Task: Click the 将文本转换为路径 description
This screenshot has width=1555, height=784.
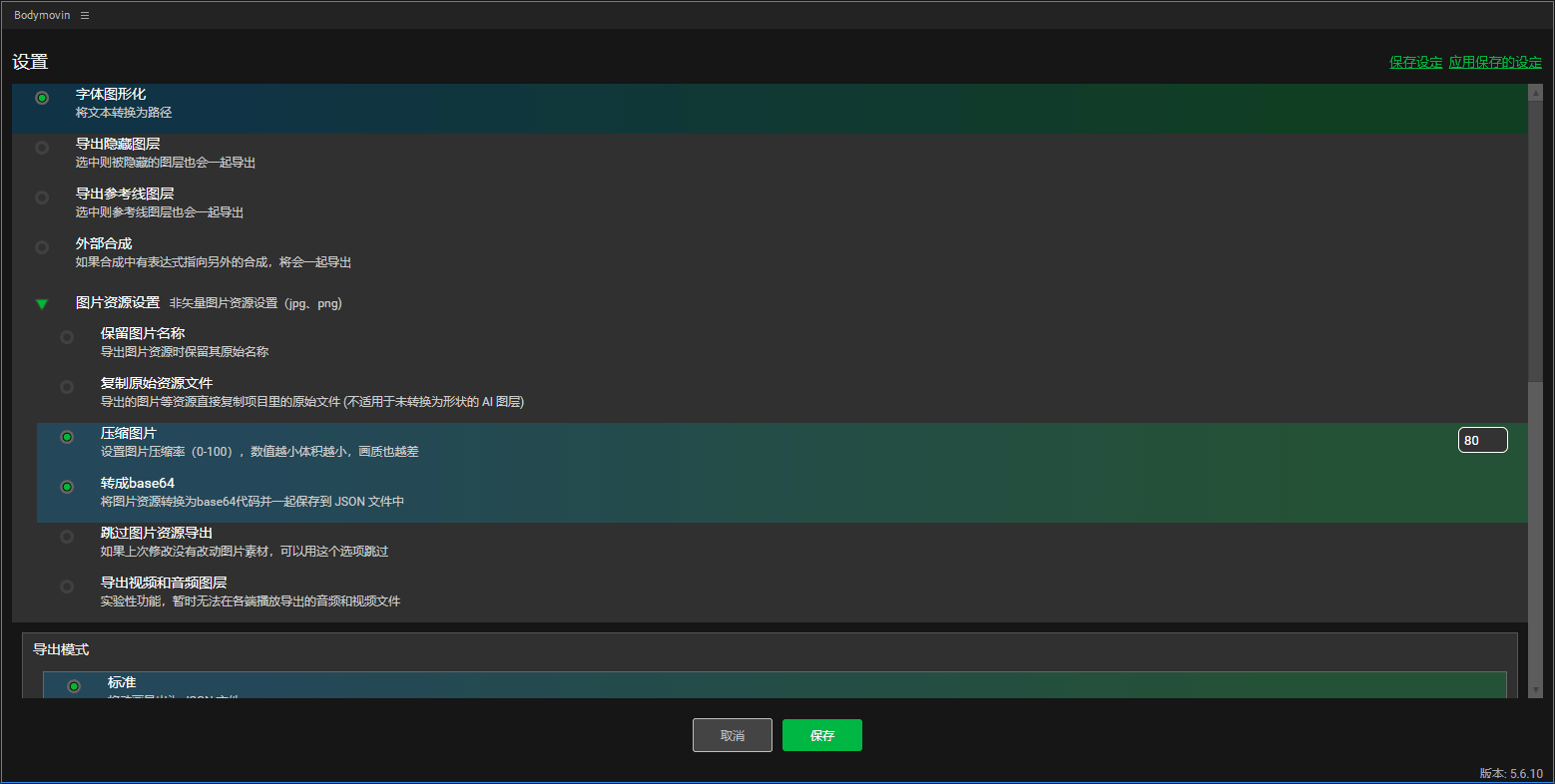Action: tap(124, 113)
